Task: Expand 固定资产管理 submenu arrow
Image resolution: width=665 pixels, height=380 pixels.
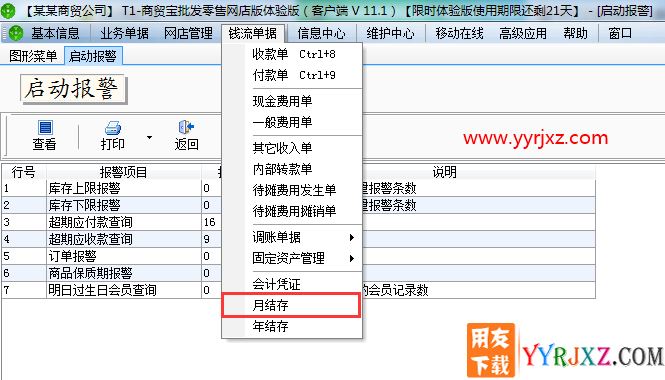Action: tap(352, 258)
